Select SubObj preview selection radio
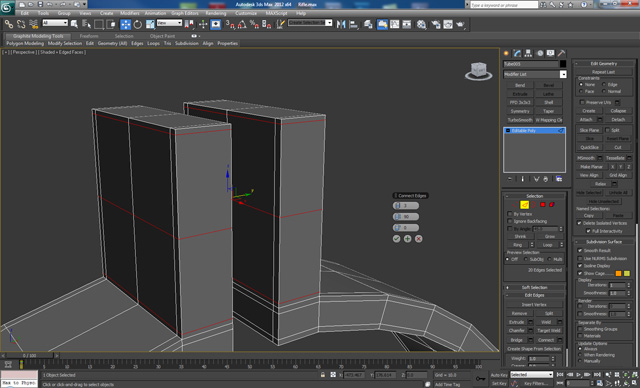 525,259
